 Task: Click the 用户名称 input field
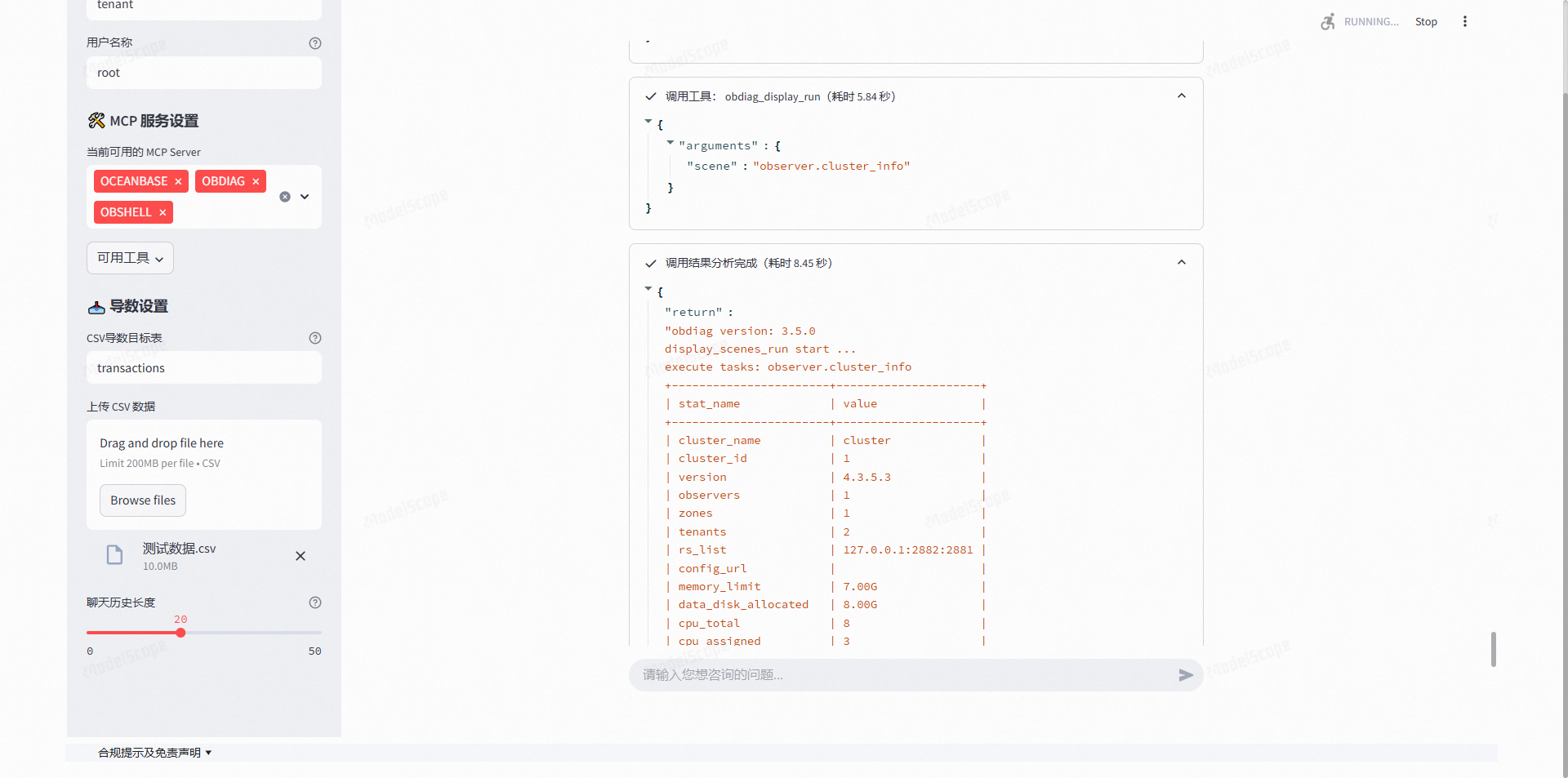[204, 73]
